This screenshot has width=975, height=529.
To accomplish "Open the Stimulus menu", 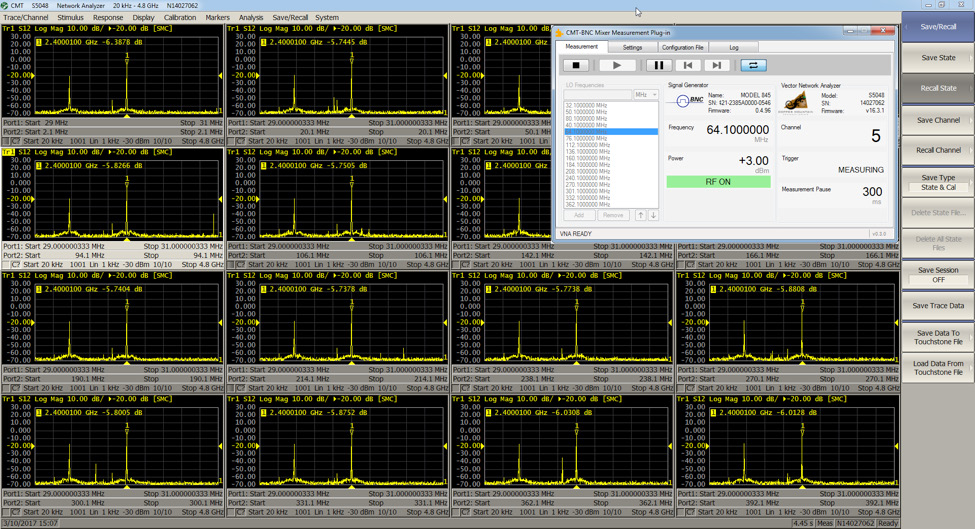I will [70, 17].
